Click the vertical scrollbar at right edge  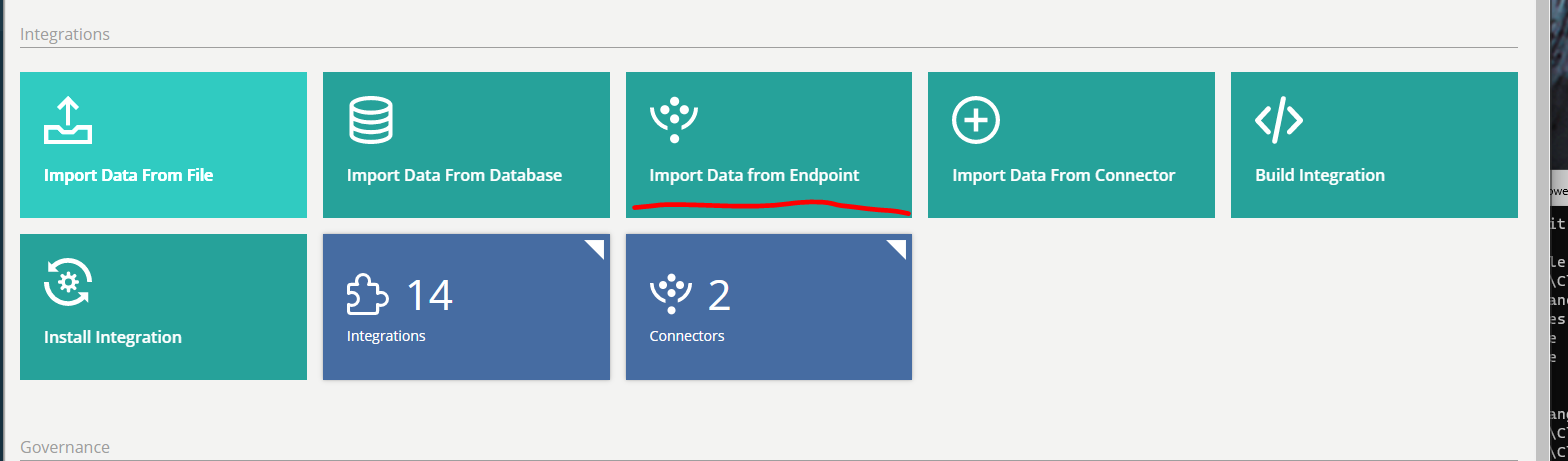coord(1542,230)
